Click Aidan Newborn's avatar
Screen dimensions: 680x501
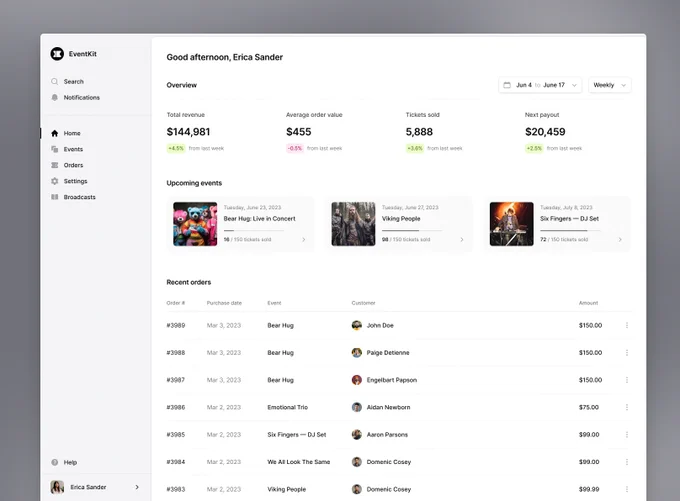356,407
